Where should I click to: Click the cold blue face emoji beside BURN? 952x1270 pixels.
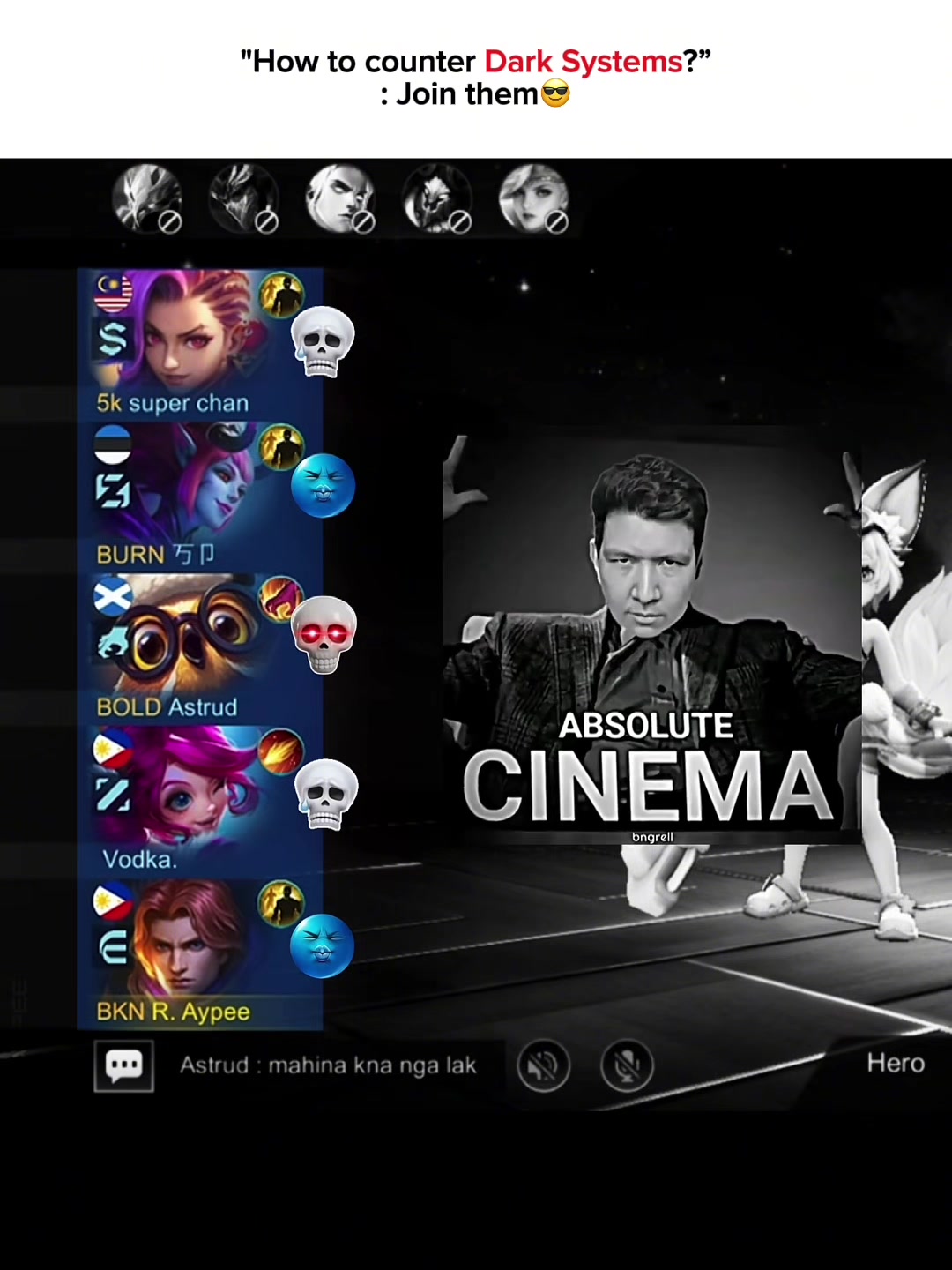pyautogui.click(x=323, y=486)
